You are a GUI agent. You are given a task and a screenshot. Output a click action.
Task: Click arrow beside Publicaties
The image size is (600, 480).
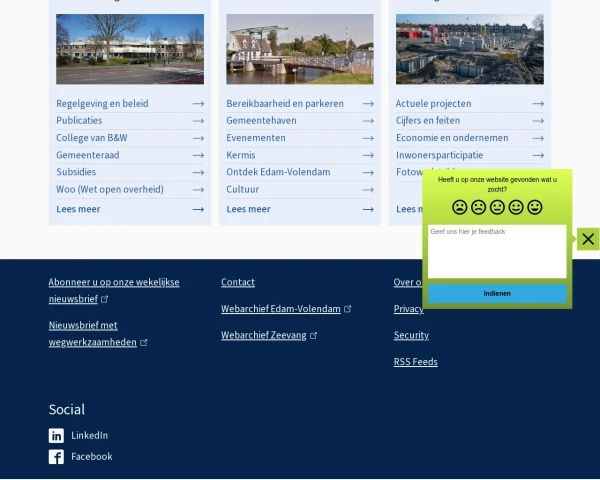[x=198, y=121]
